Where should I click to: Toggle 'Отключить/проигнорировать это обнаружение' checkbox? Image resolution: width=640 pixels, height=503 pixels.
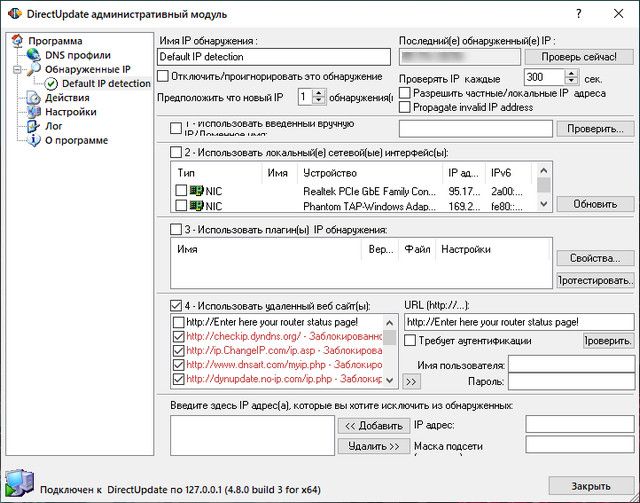(164, 77)
